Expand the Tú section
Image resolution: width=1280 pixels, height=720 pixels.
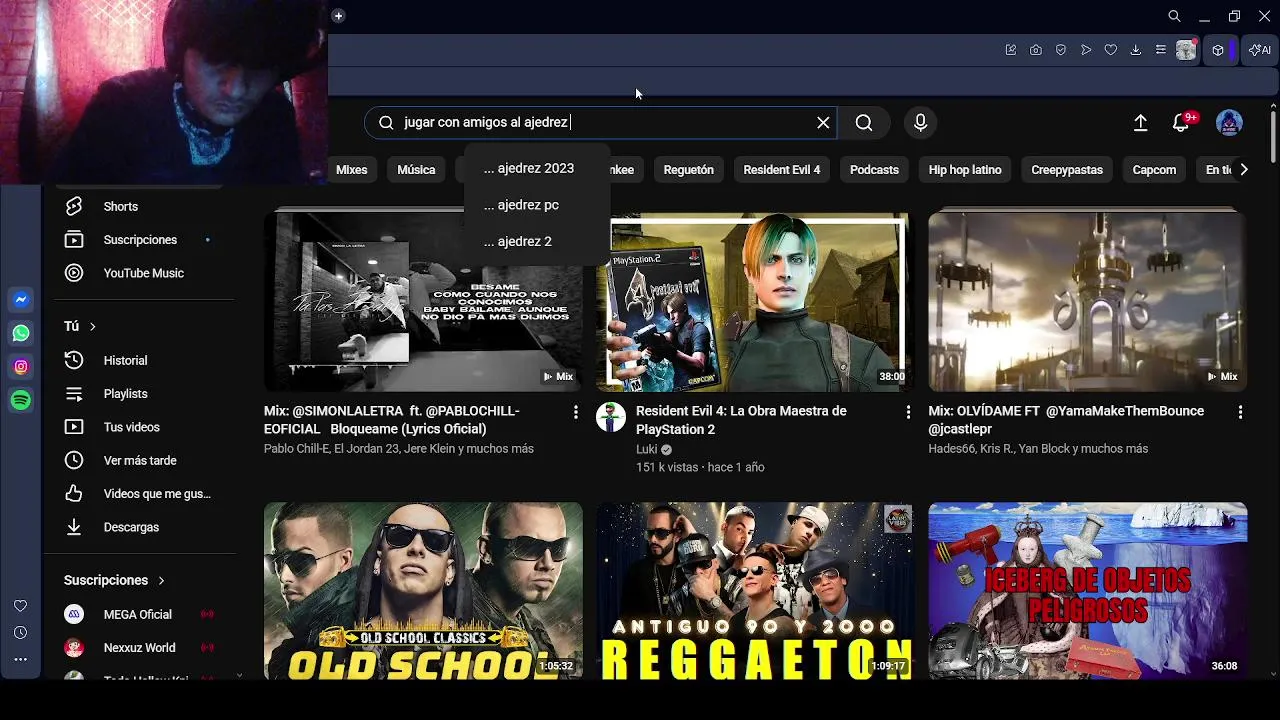80,326
